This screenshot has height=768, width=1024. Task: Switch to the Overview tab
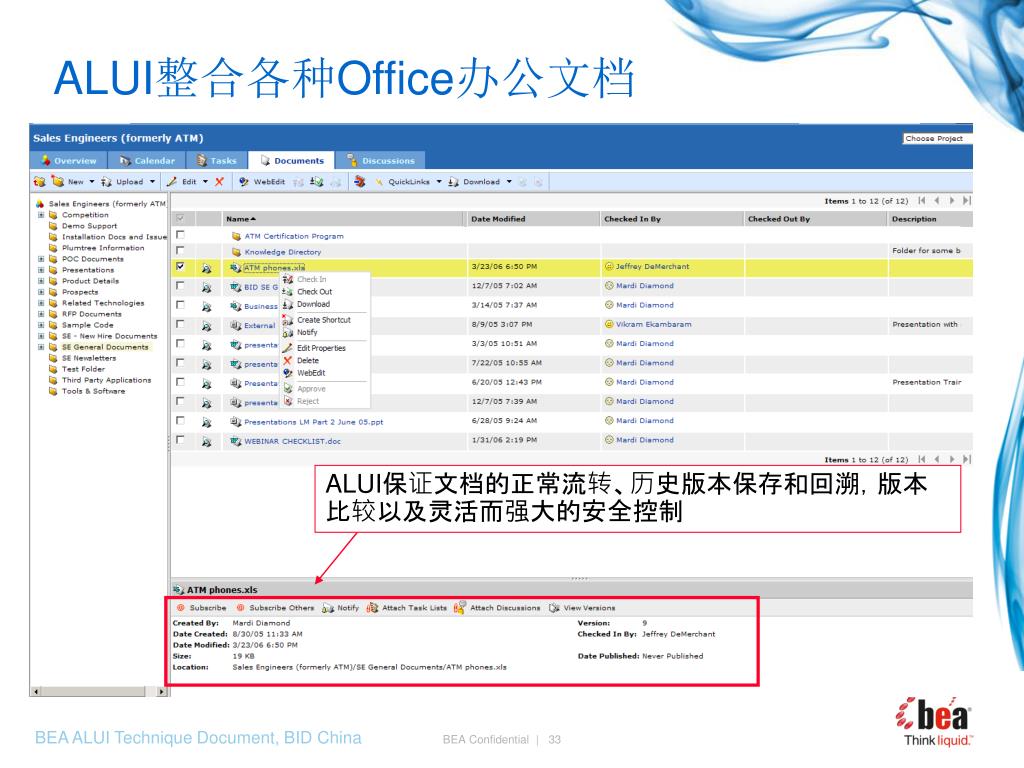69,161
